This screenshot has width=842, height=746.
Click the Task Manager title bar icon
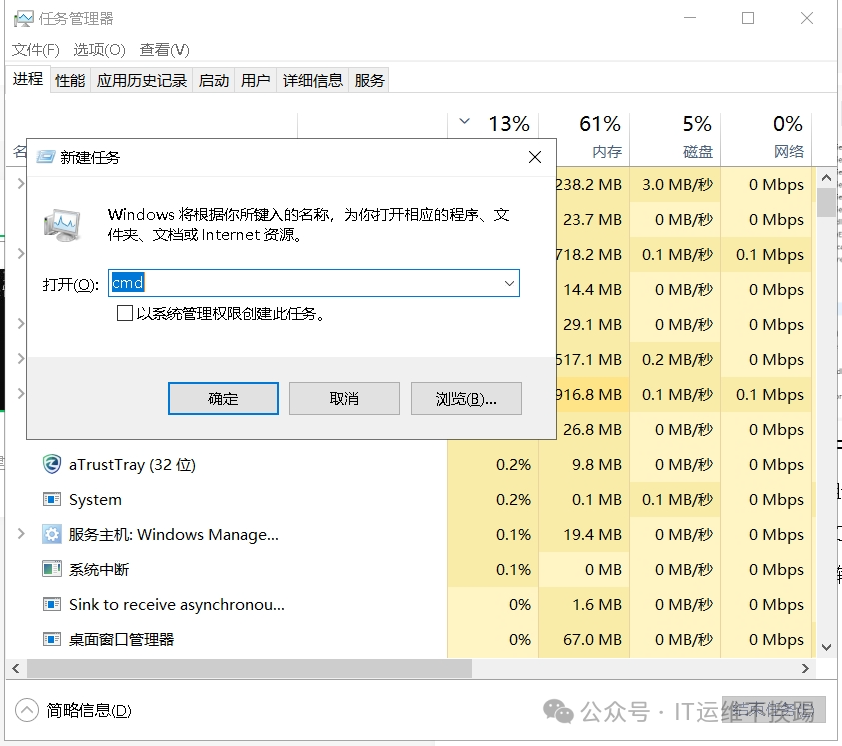[24, 19]
